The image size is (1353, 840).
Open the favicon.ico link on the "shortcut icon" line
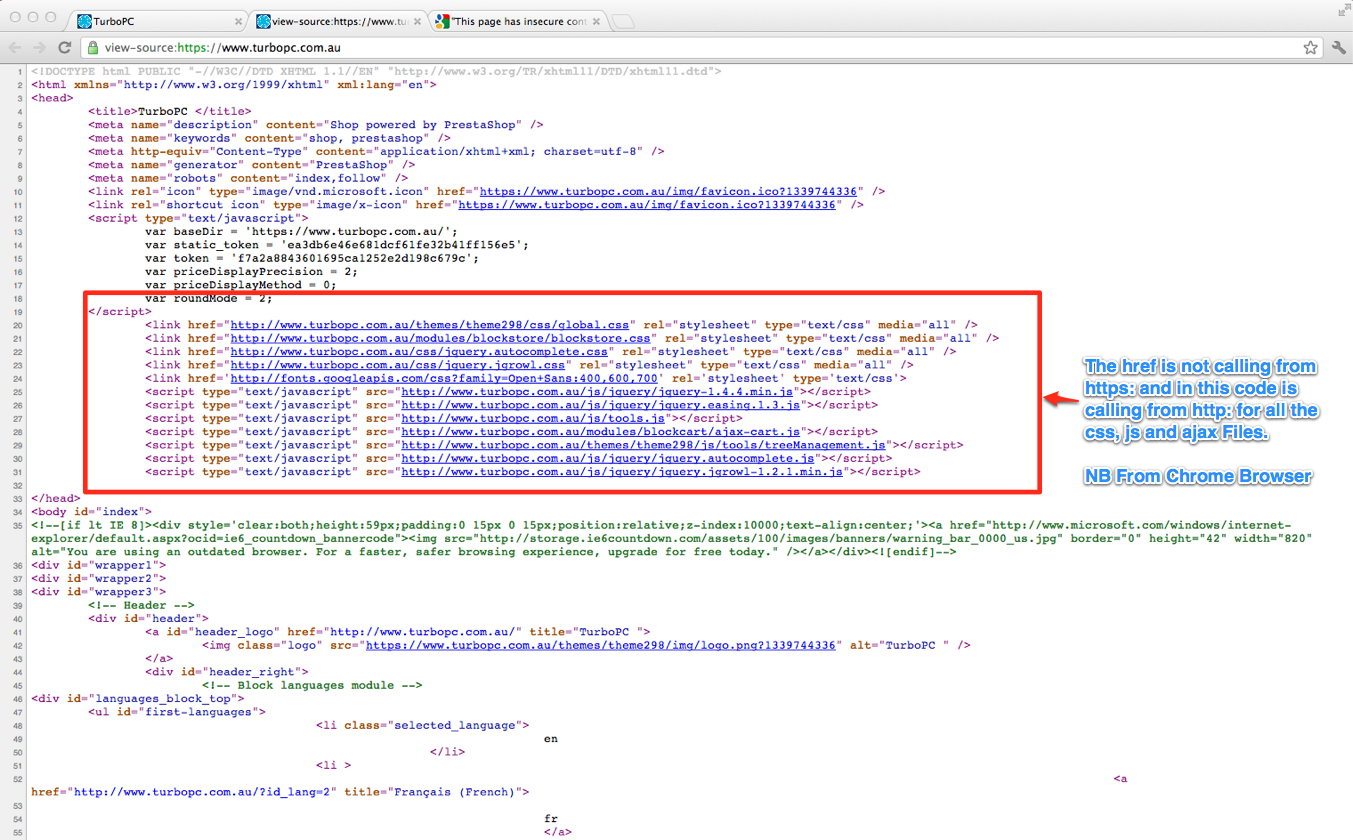(x=647, y=205)
